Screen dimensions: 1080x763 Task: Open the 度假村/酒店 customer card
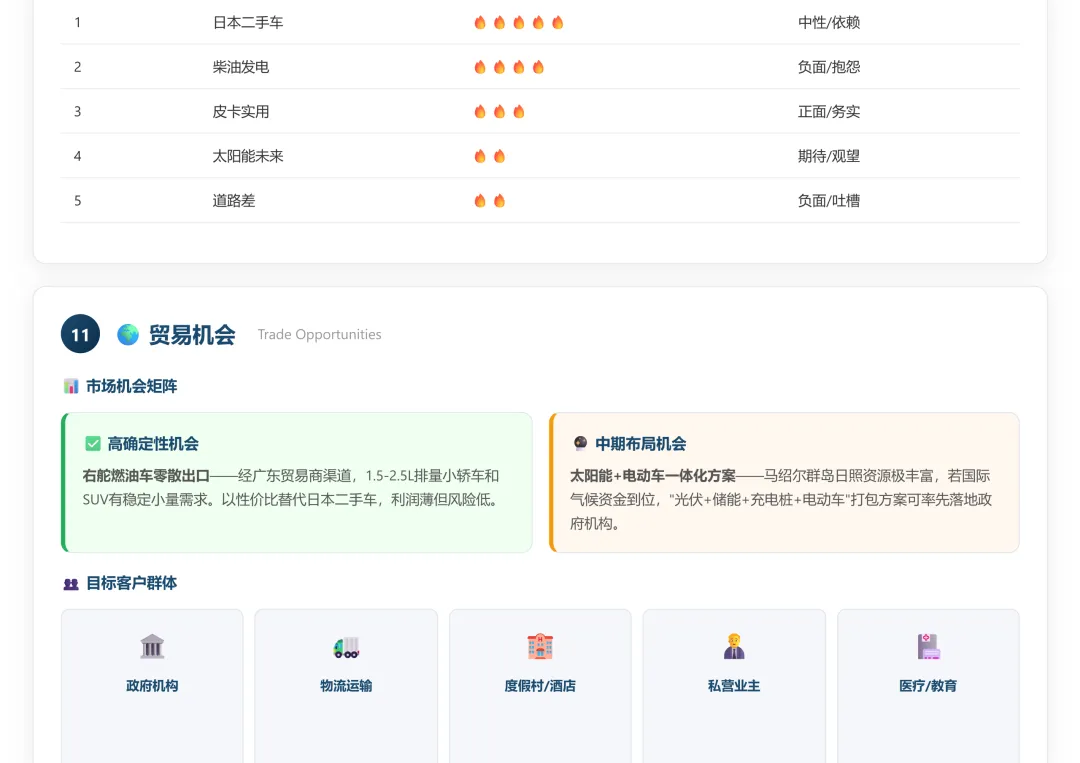point(540,686)
